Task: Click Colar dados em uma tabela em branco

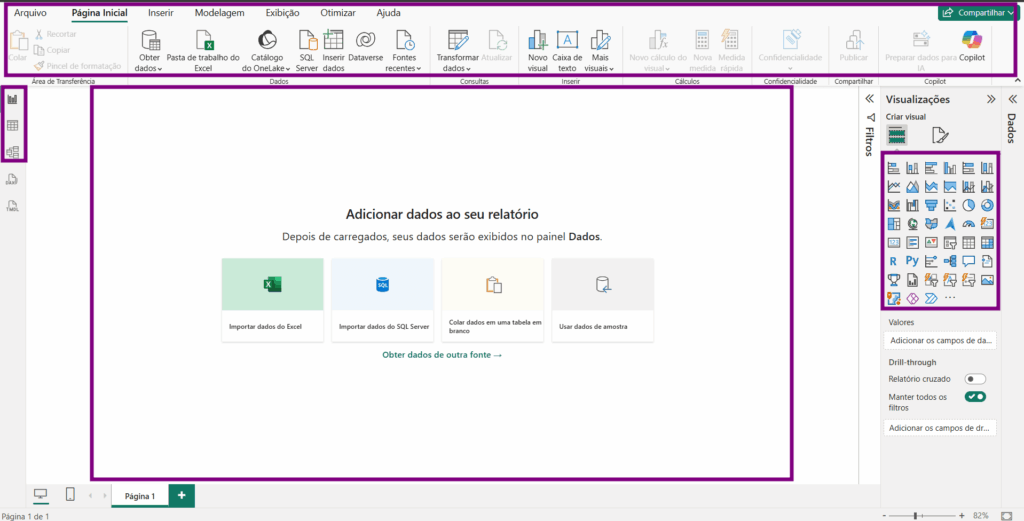Action: [x=492, y=299]
